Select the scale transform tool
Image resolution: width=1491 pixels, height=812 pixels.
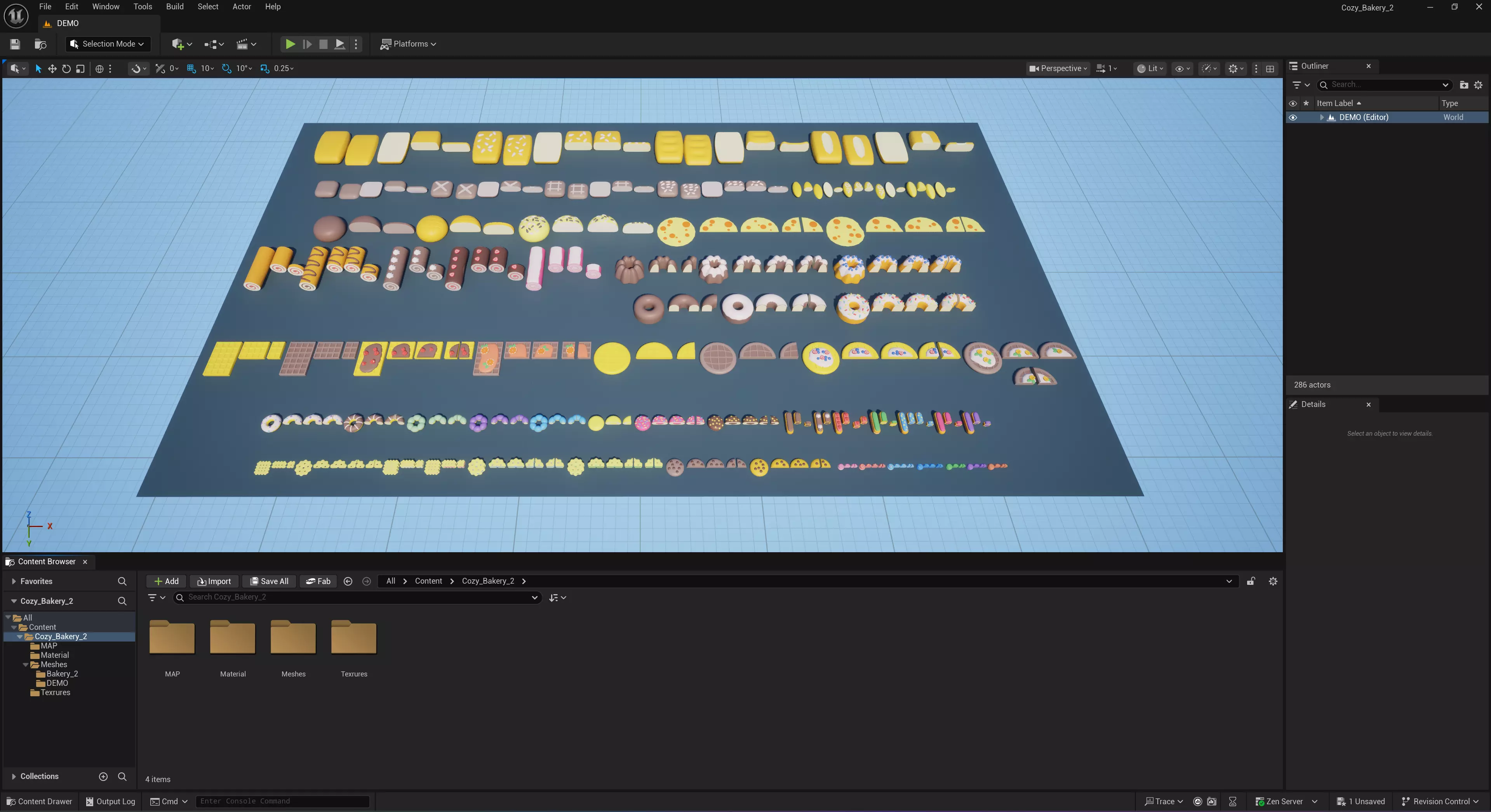pyautogui.click(x=80, y=68)
